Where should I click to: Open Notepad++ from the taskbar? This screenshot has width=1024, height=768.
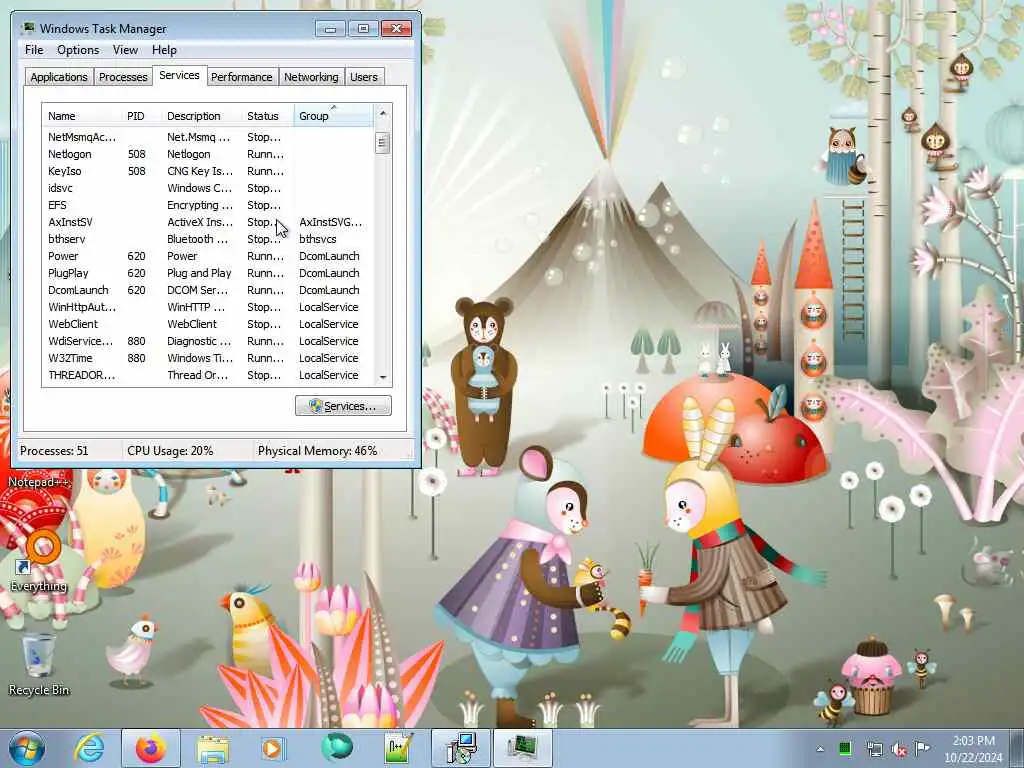(x=397, y=748)
